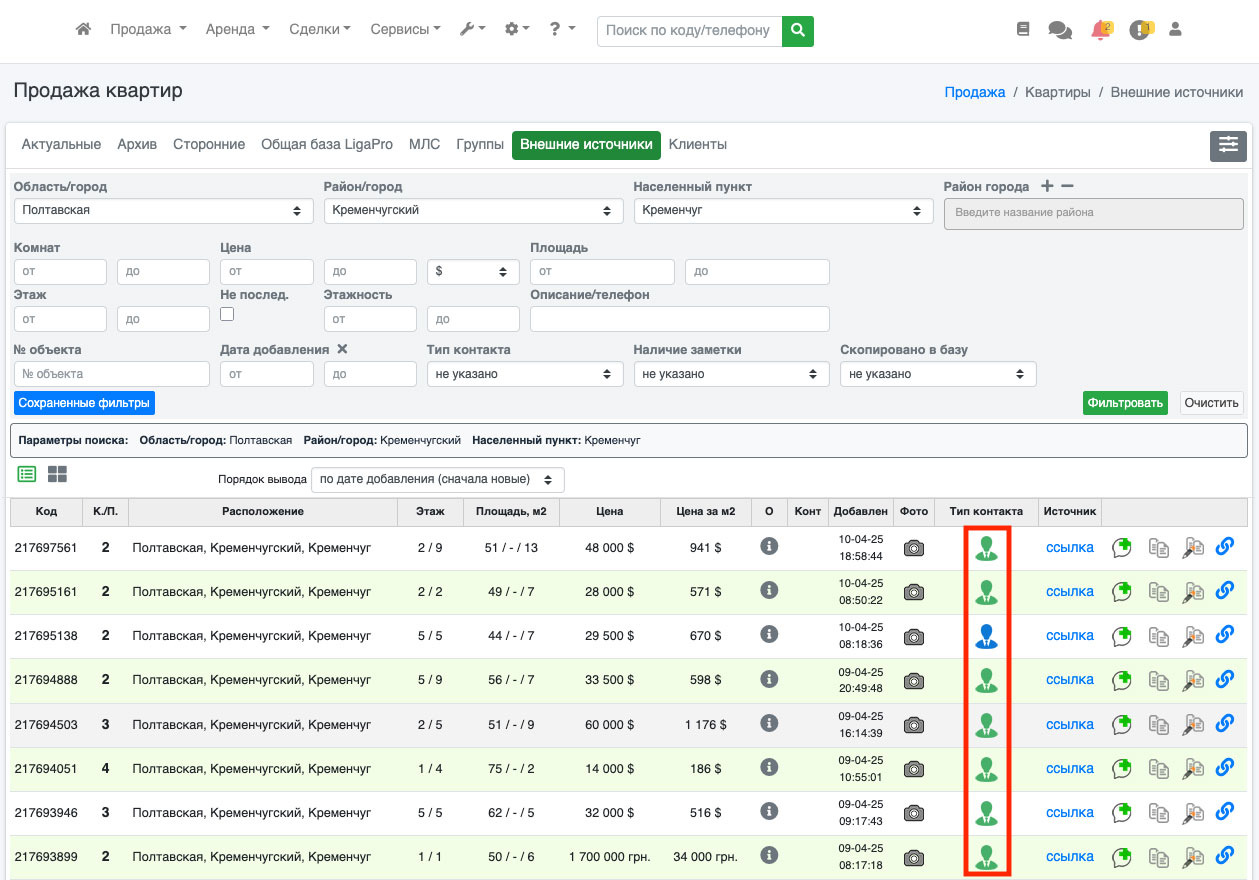Open the "Порядок вывода" sort dropdown
The height and width of the screenshot is (880, 1259).
coord(437,480)
